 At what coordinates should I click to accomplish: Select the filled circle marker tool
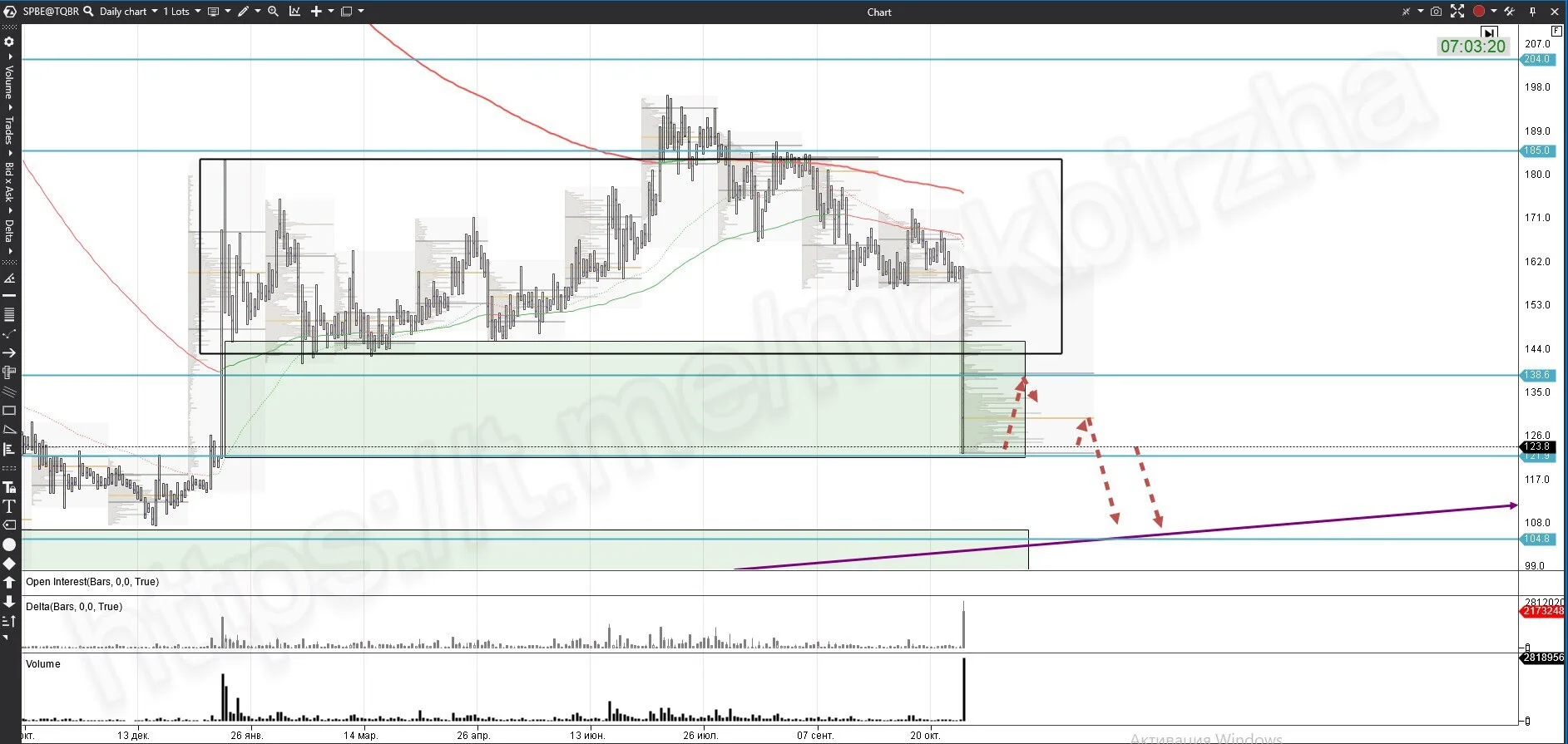click(9, 544)
